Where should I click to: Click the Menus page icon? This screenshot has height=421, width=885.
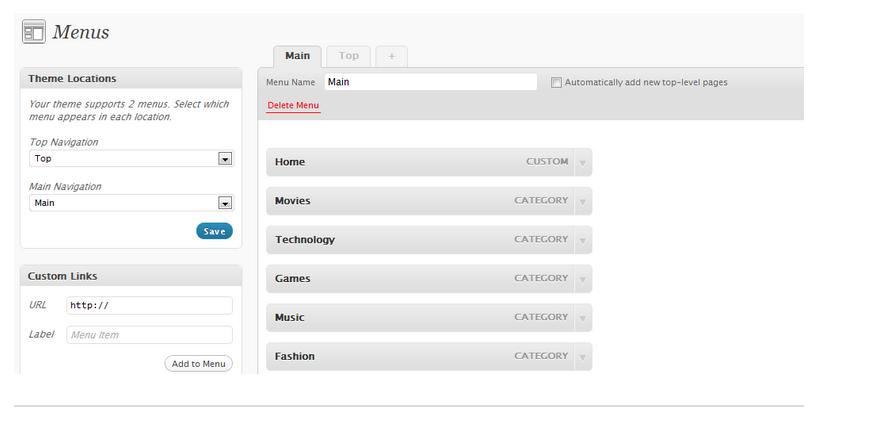coord(33,32)
